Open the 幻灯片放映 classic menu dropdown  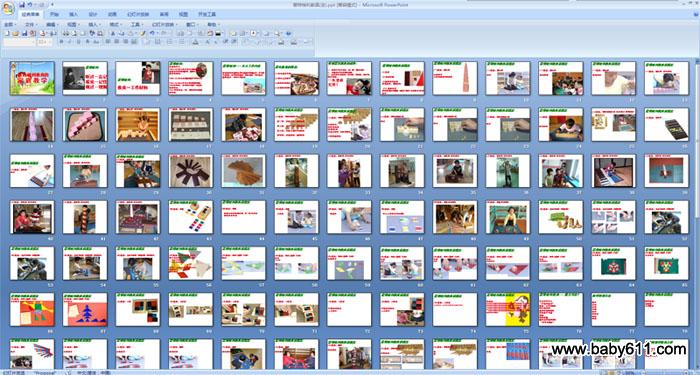tap(164, 25)
